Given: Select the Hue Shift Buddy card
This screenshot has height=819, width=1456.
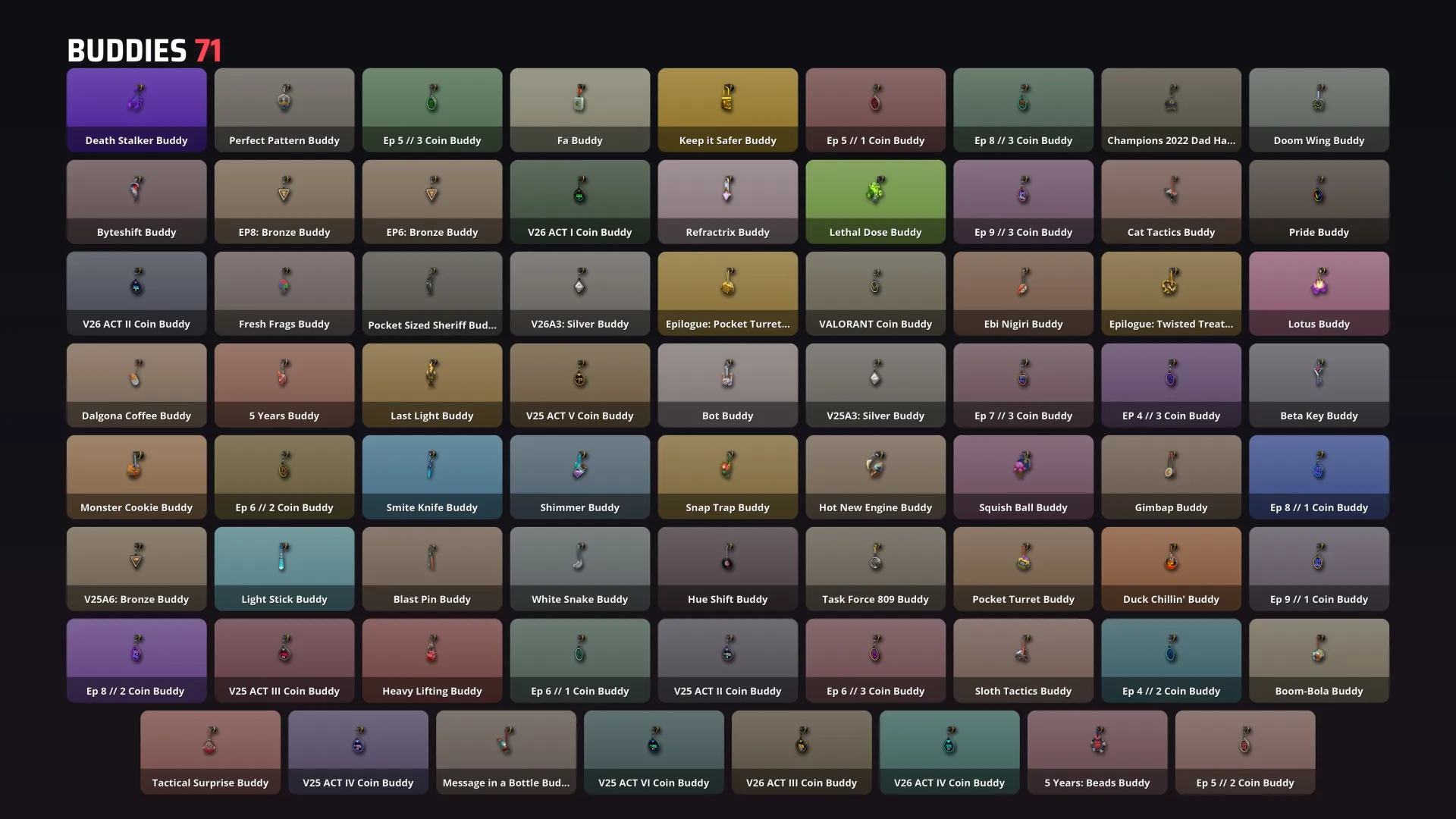Looking at the screenshot, I should 728,569.
